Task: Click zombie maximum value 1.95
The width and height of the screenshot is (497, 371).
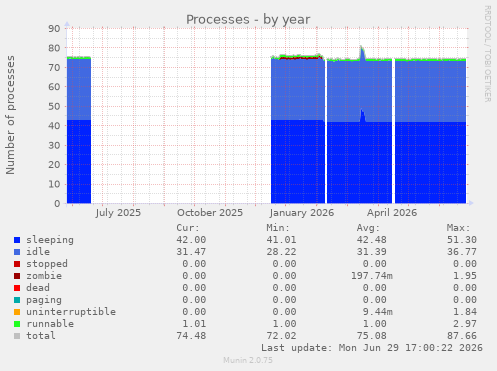Action: 465,276
